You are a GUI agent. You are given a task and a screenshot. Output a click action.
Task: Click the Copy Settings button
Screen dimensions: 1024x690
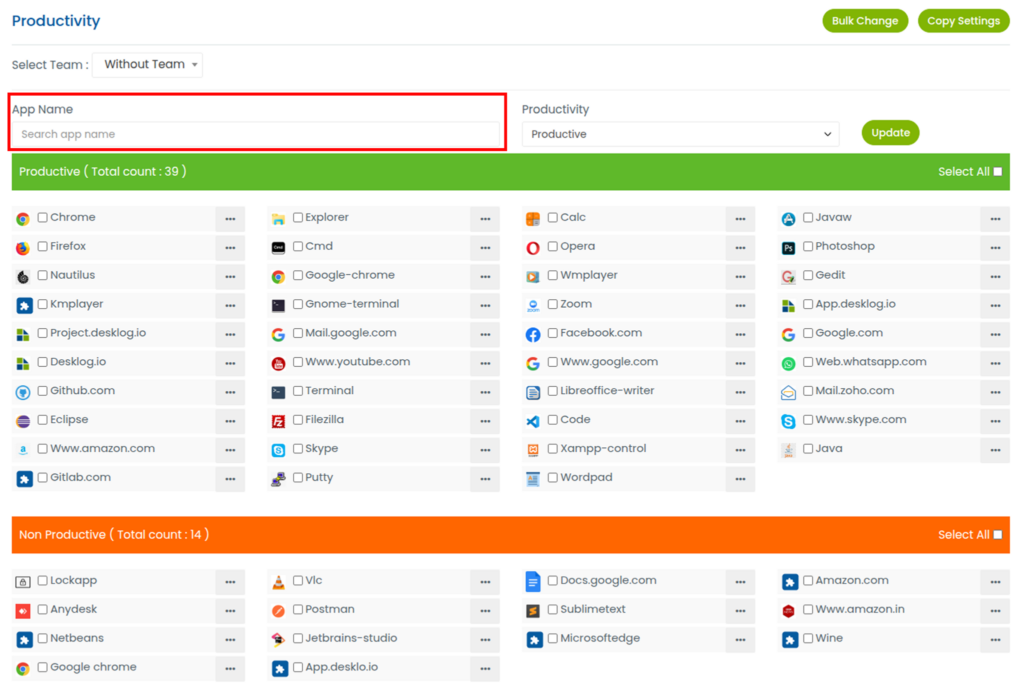click(x=963, y=21)
